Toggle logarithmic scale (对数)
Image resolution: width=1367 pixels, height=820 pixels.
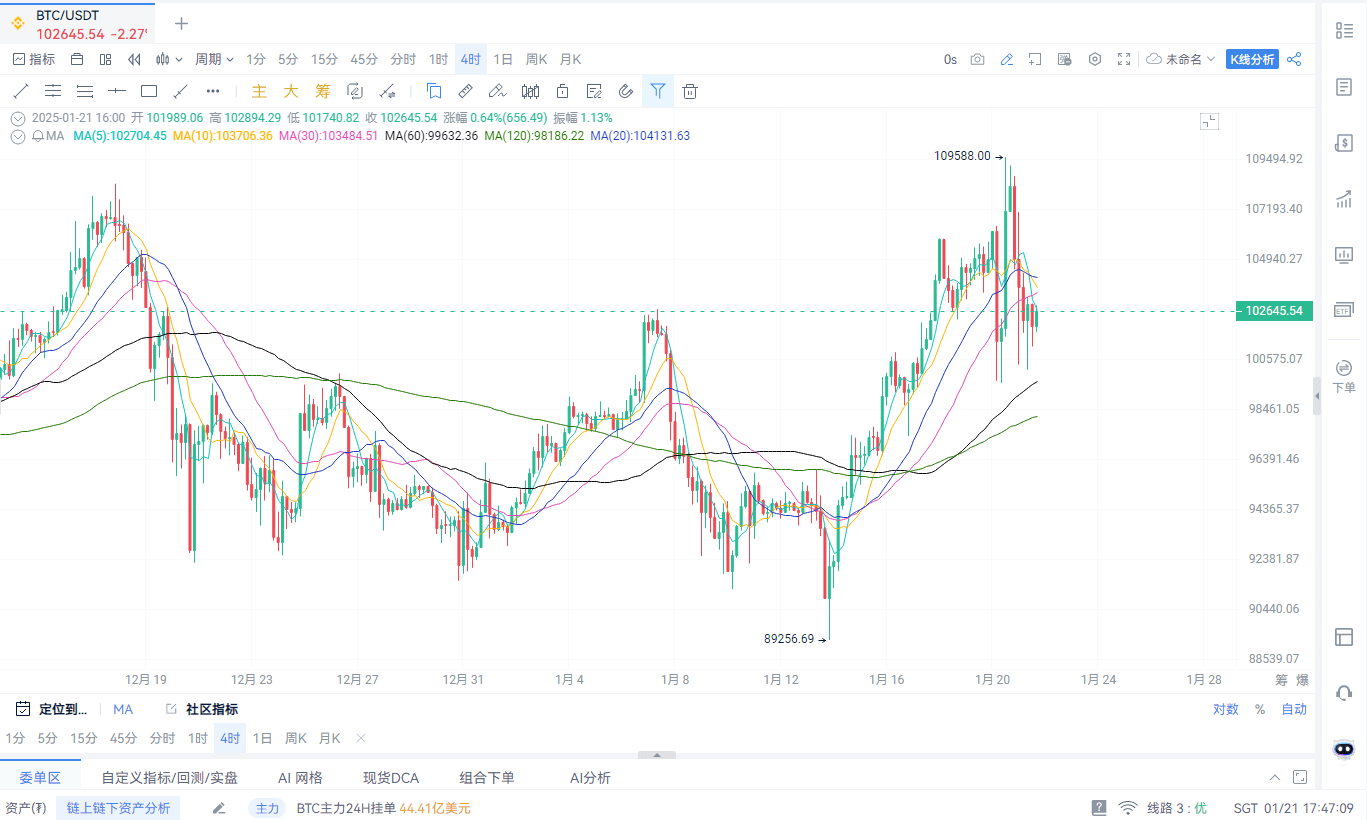pyautogui.click(x=1225, y=709)
